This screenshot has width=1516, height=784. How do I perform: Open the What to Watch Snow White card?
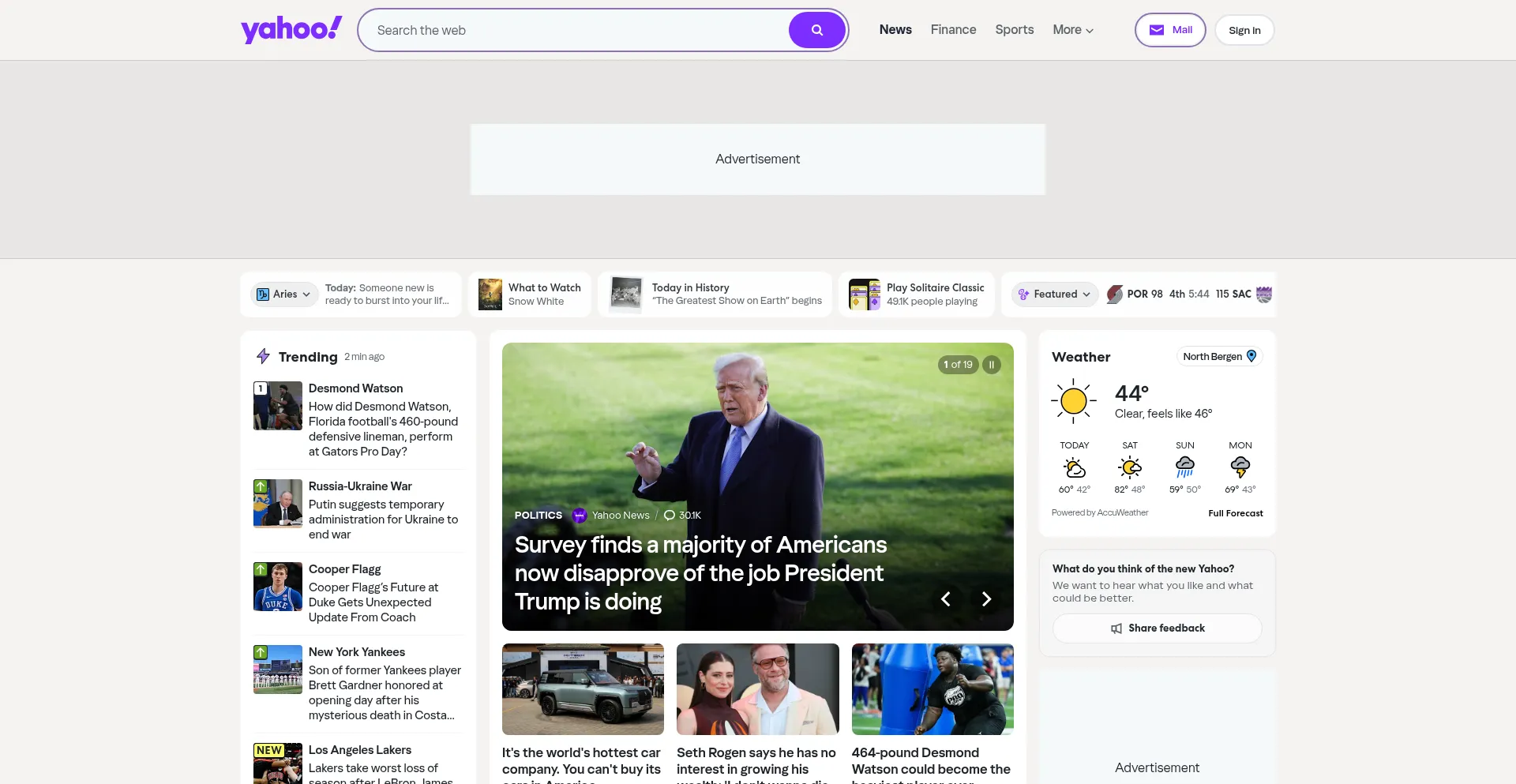pos(530,294)
